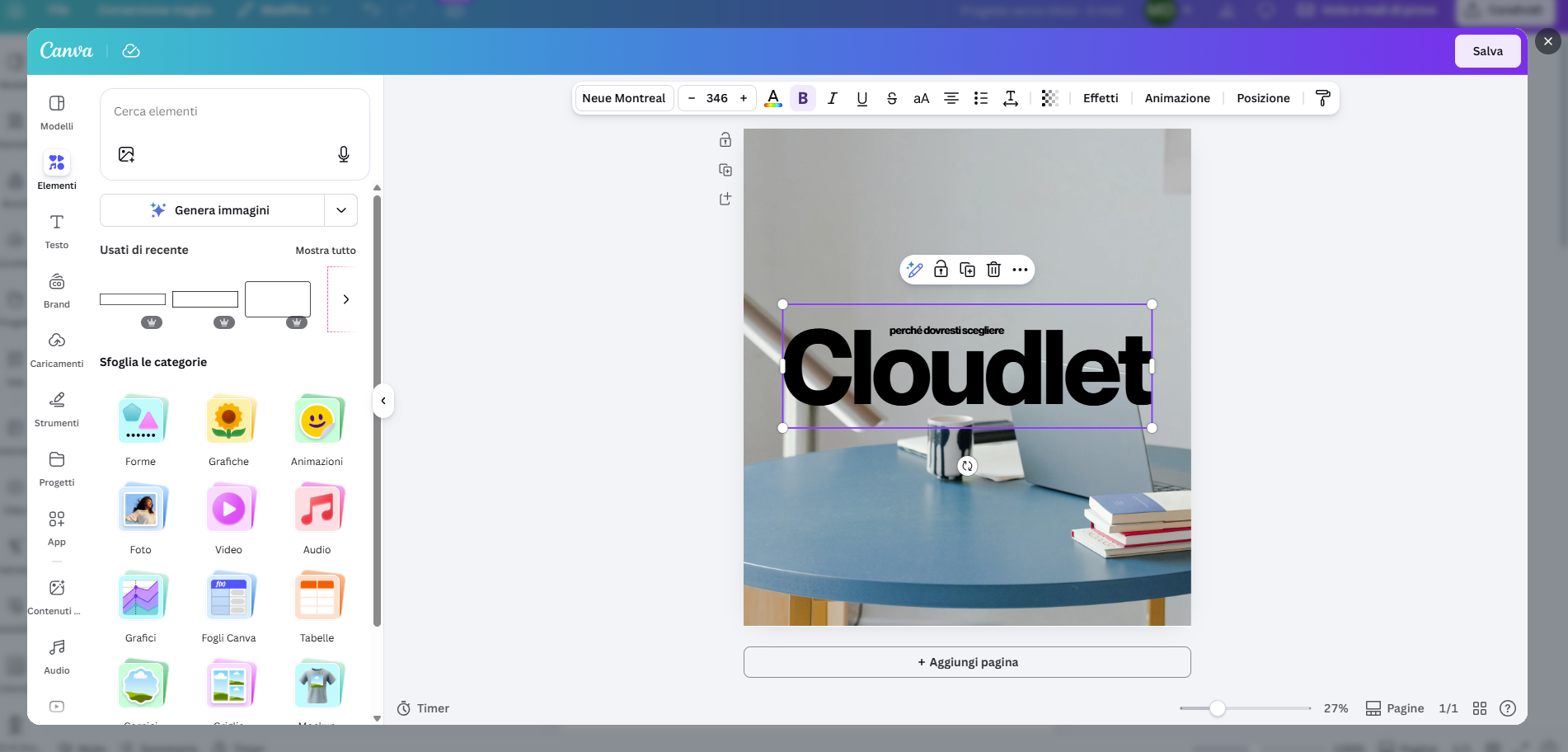
Task: Open more options on floating toolbar
Action: (x=1021, y=270)
